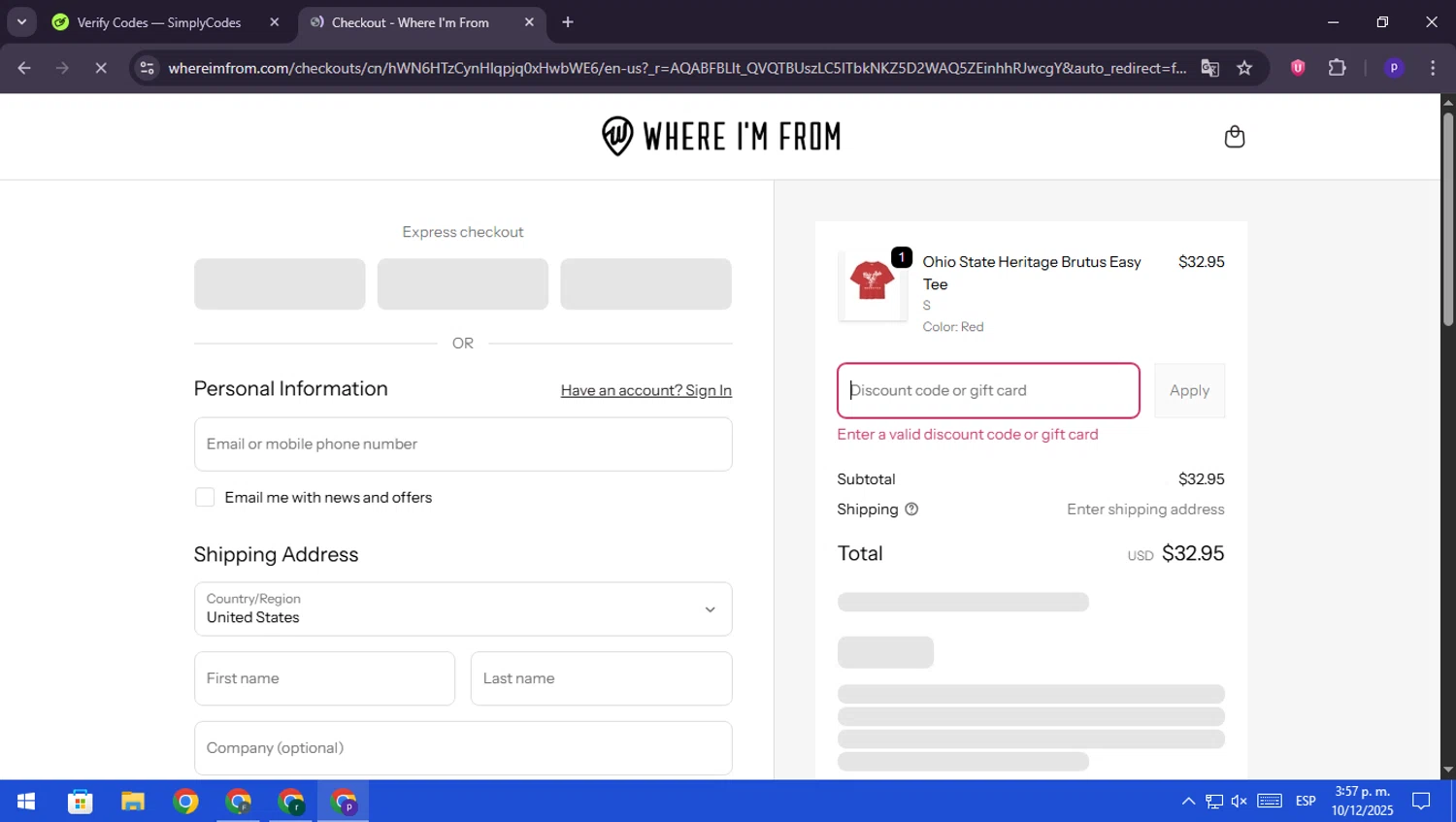Click the browser address bar URL
This screenshot has height=822, width=1456.
677,68
